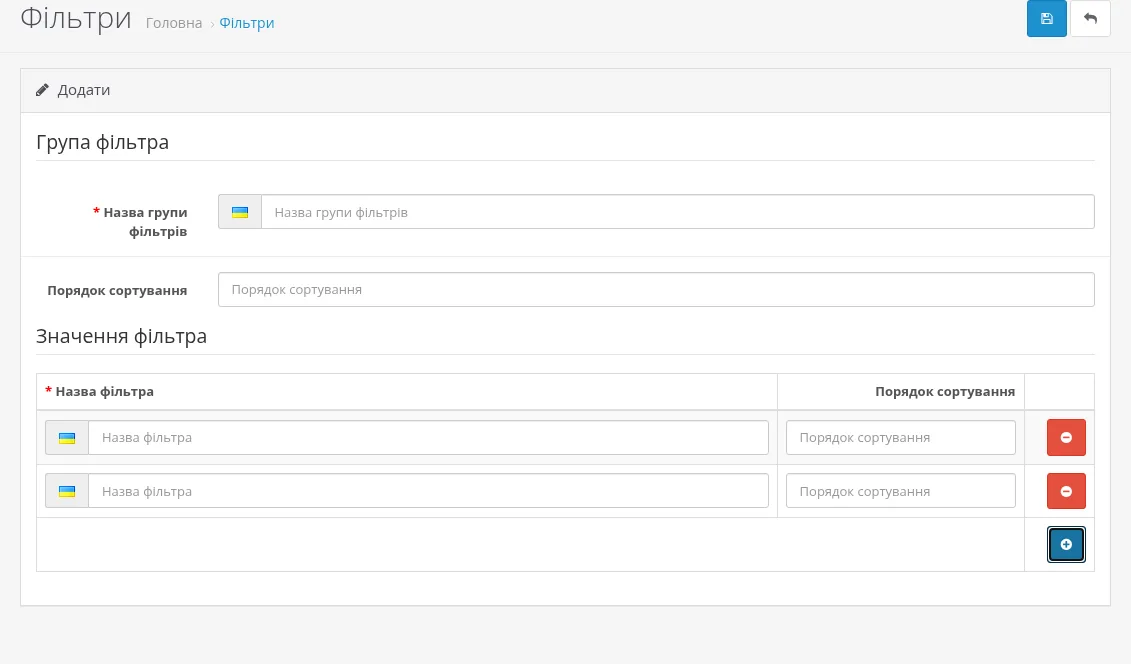Open the Фільтри breadcrumb link
The width and height of the screenshot is (1131, 664).
coord(247,23)
